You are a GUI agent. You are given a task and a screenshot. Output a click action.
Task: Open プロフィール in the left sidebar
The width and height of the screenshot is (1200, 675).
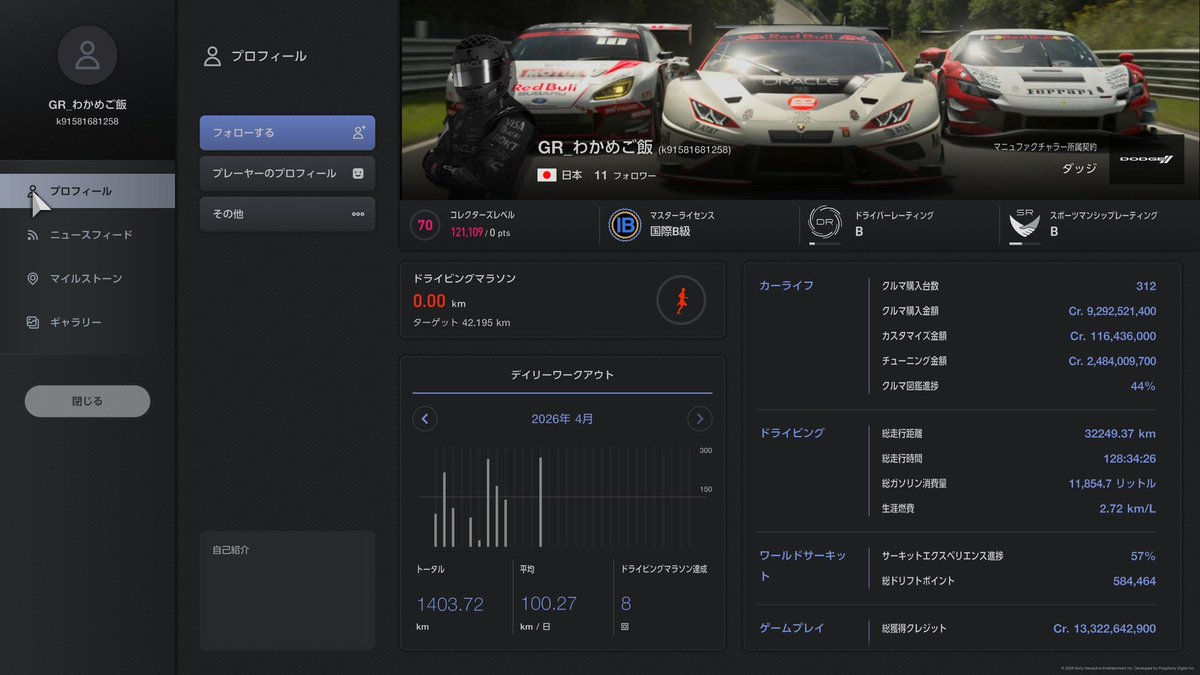tap(87, 191)
